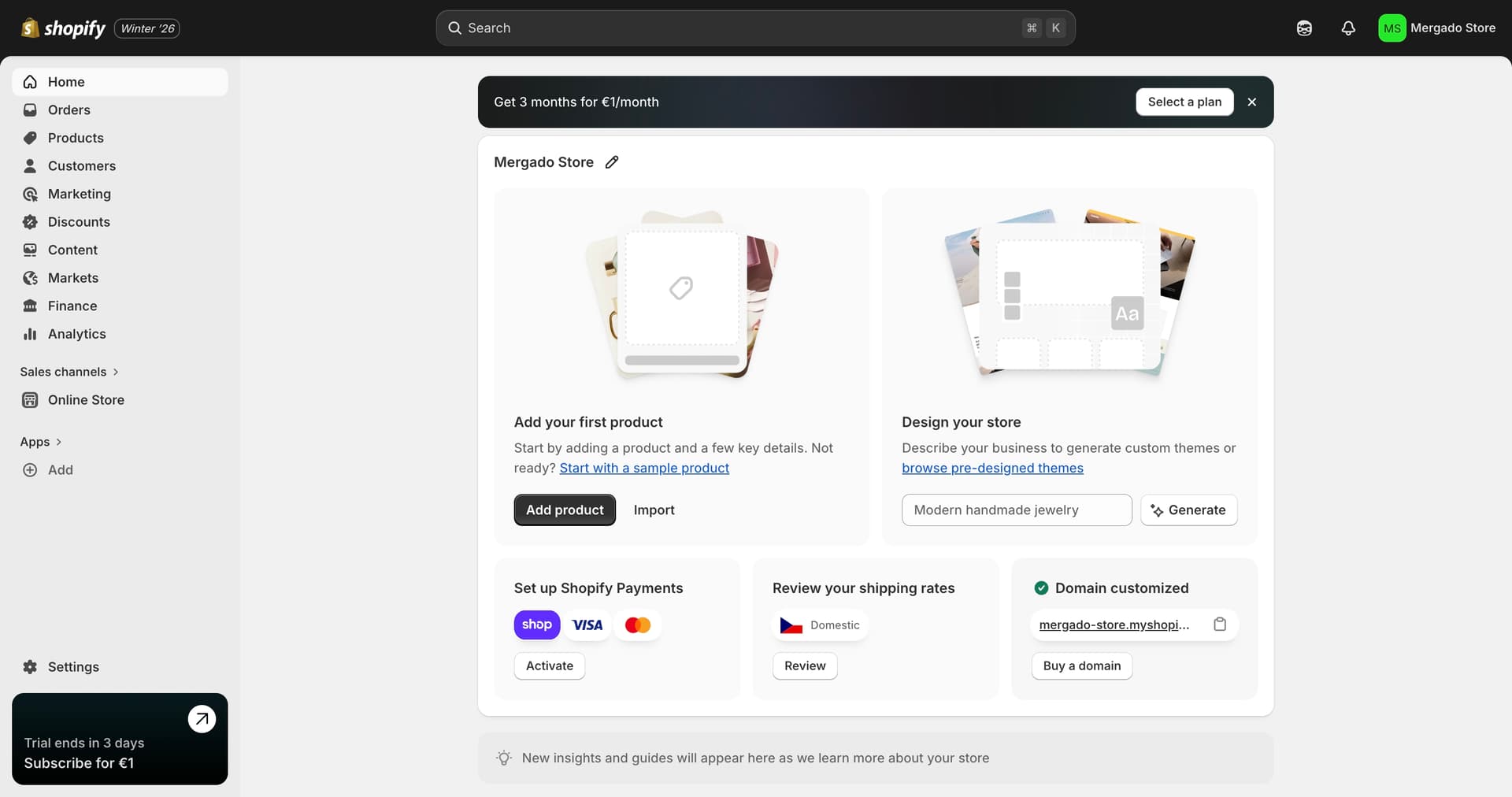Open the Mergado Store account menu
The image size is (1512, 797).
(x=1436, y=28)
